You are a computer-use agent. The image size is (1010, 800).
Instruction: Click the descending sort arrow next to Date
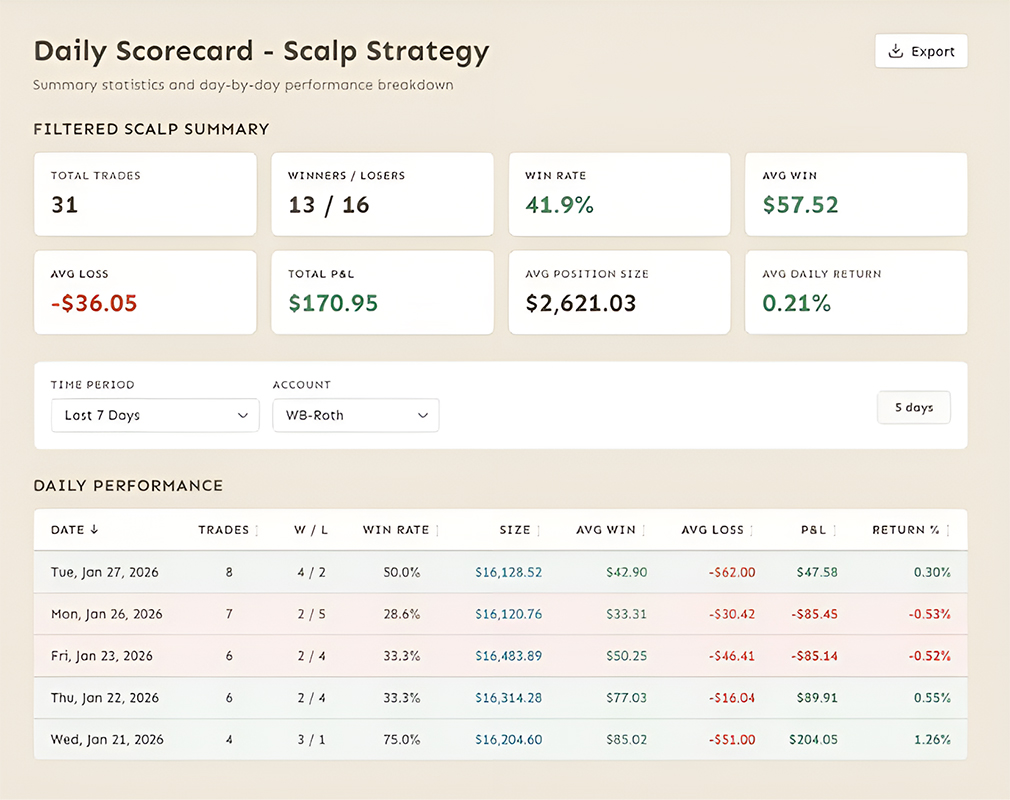93,530
